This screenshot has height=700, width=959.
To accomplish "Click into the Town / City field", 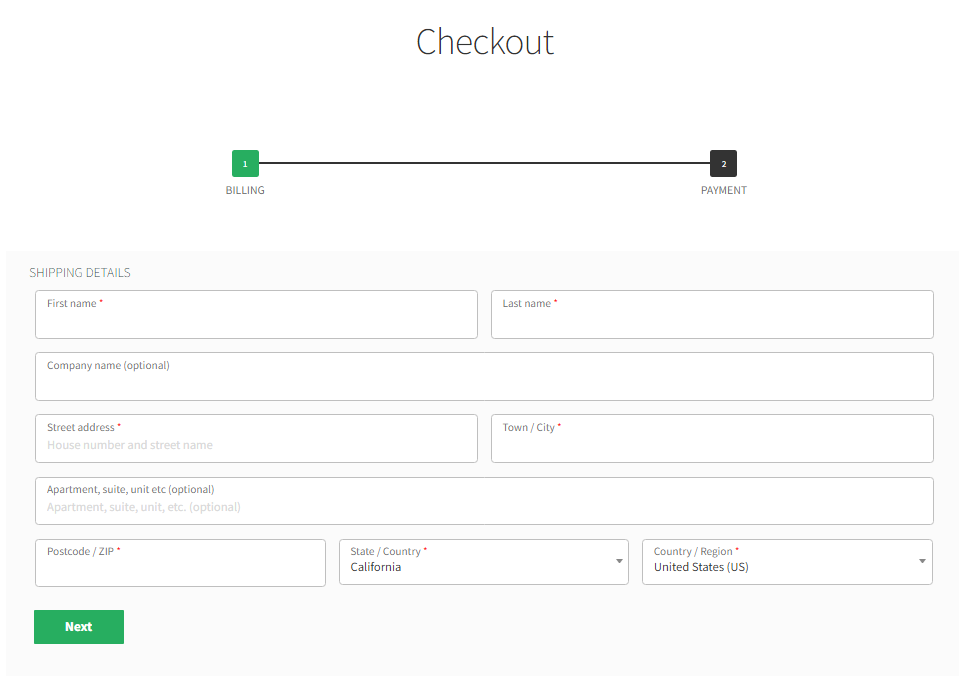I will pos(713,438).
